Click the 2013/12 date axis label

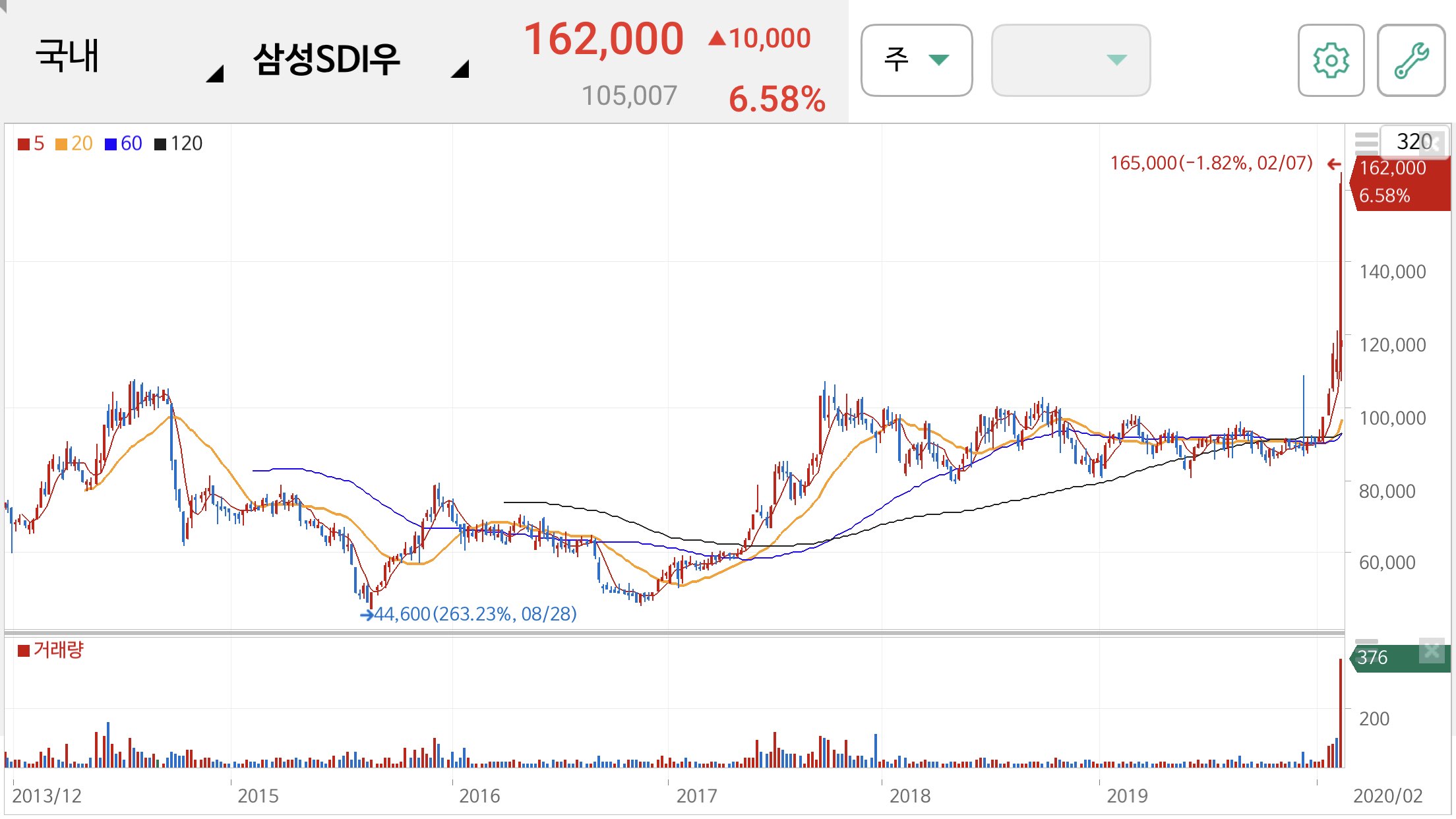click(47, 796)
